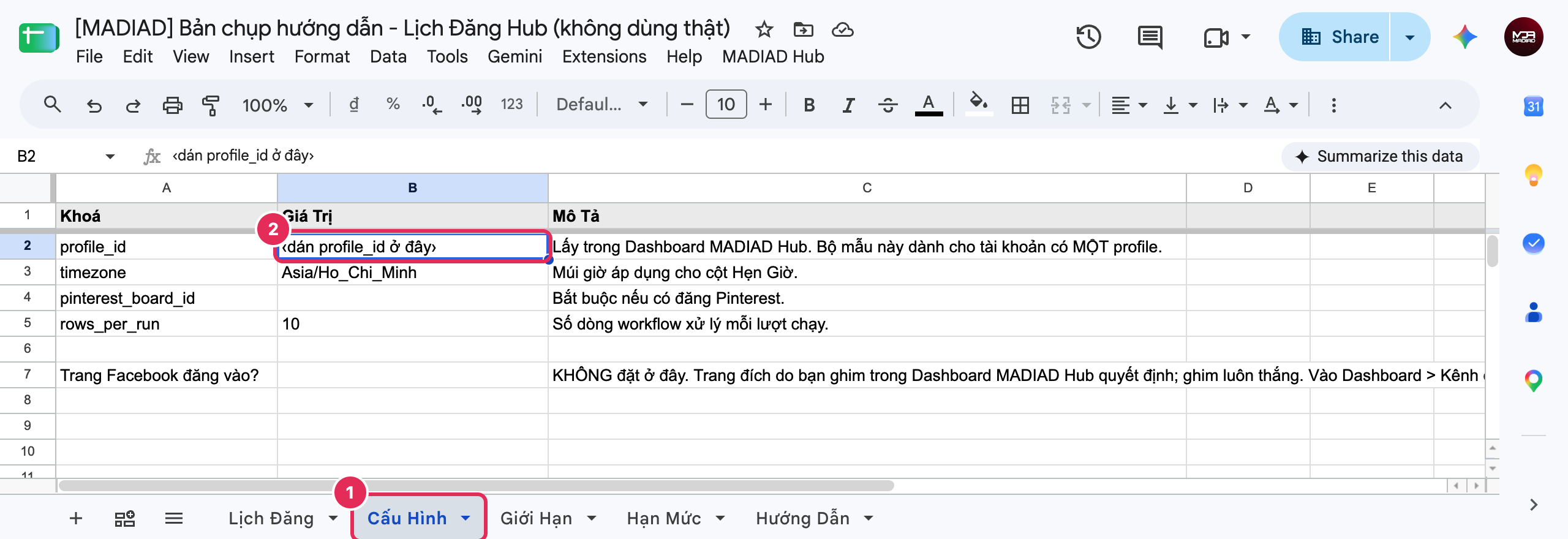The image size is (1568, 539).
Task: Start a Meet call camera icon
Action: coord(1216,37)
